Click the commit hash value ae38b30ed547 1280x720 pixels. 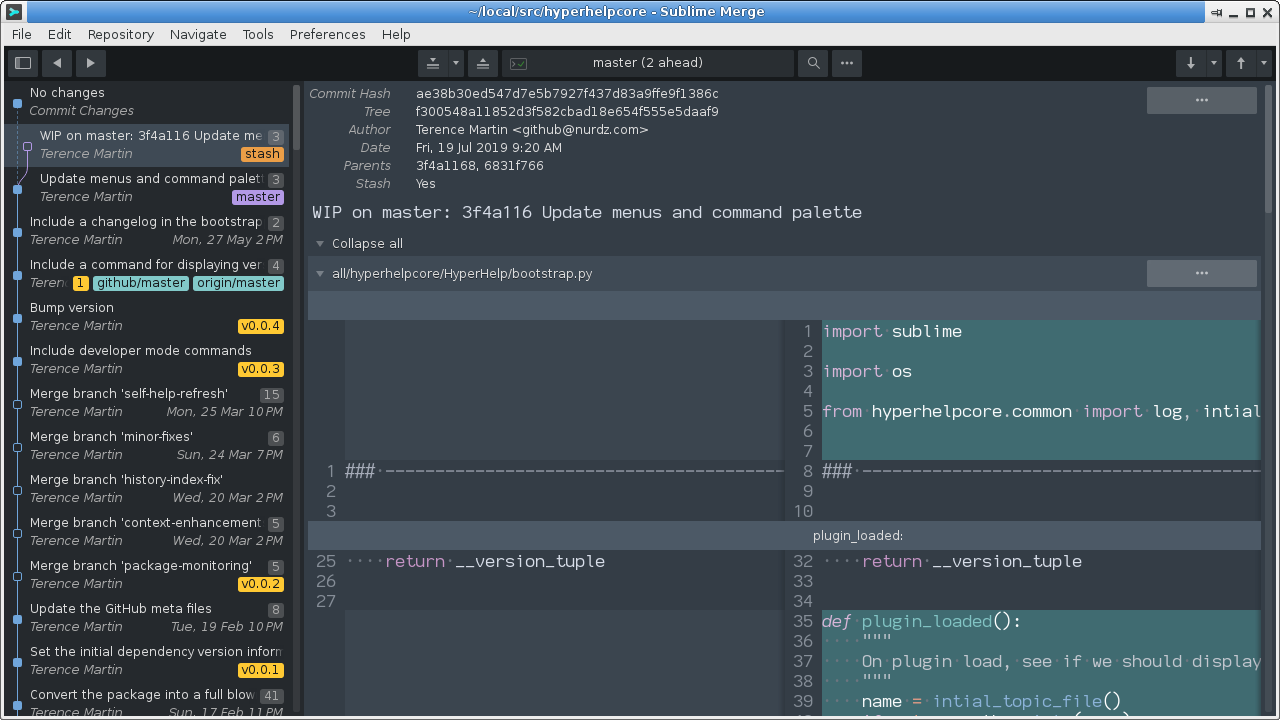click(x=567, y=94)
